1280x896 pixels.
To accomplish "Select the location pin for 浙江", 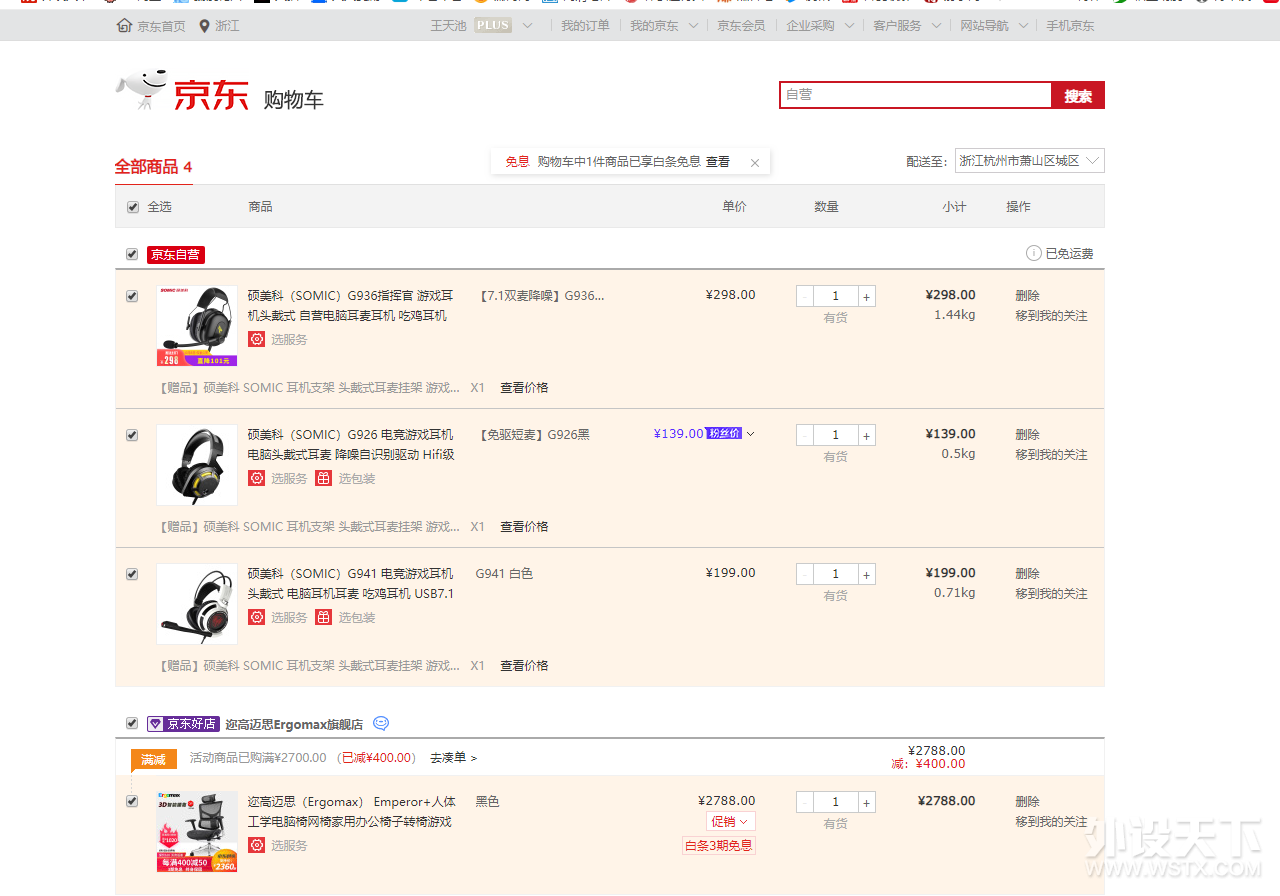I will 205,25.
